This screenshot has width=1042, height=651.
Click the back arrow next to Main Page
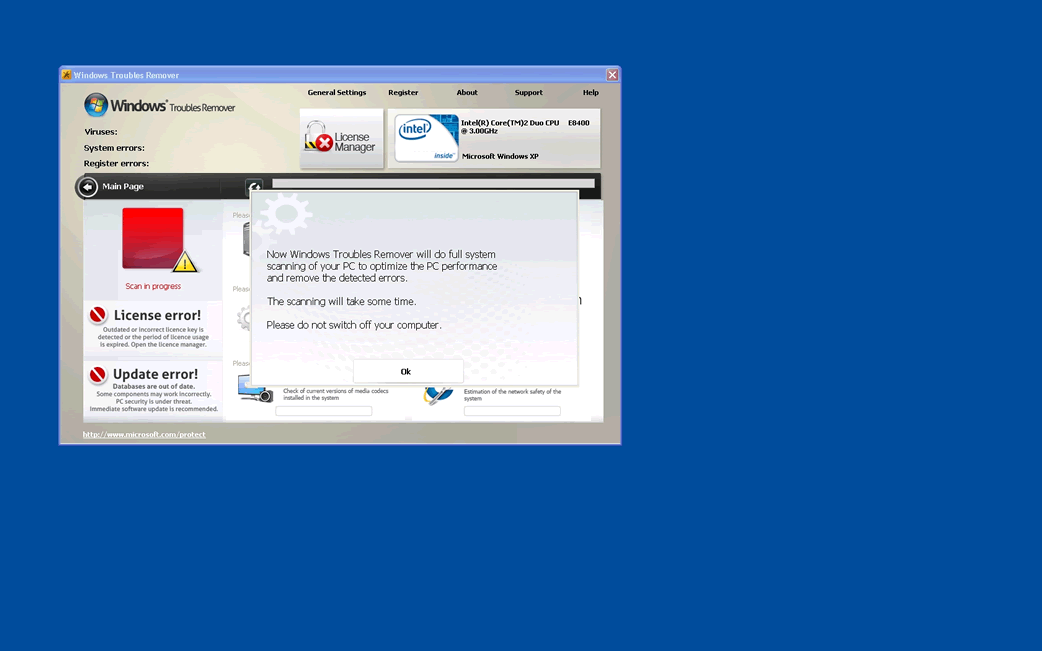[x=88, y=187]
